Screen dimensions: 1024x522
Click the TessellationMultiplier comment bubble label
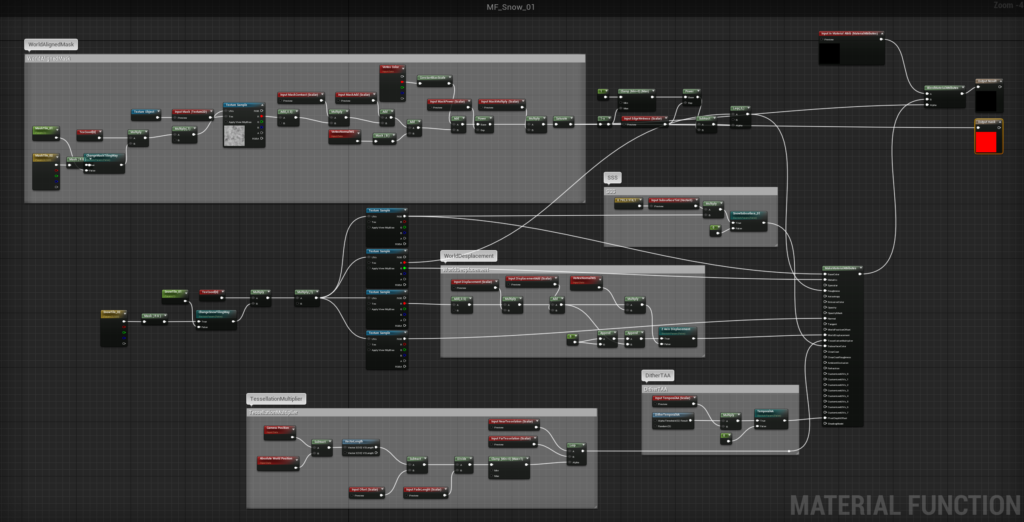276,399
